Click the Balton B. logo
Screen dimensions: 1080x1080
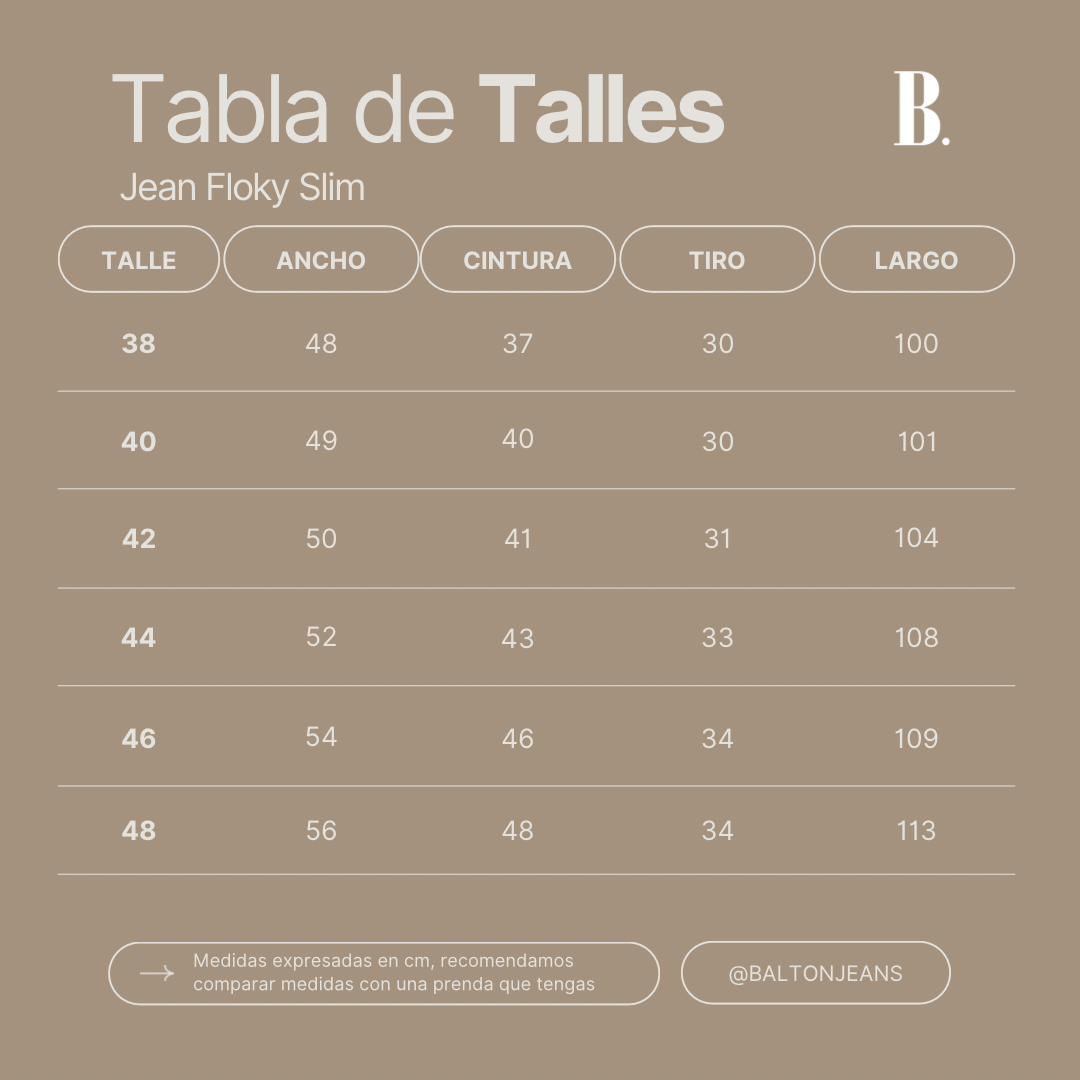click(922, 108)
